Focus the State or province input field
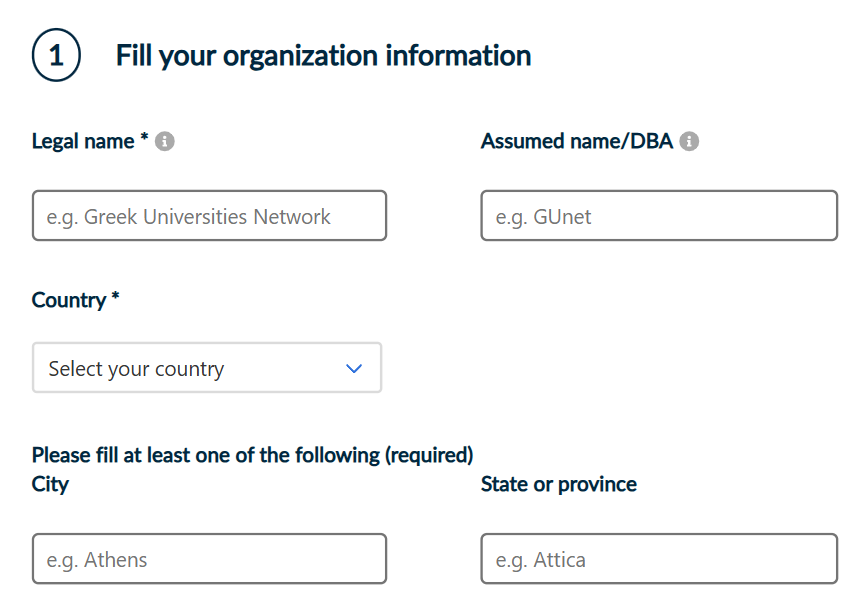Viewport: 867px width, 607px height. 659,558
